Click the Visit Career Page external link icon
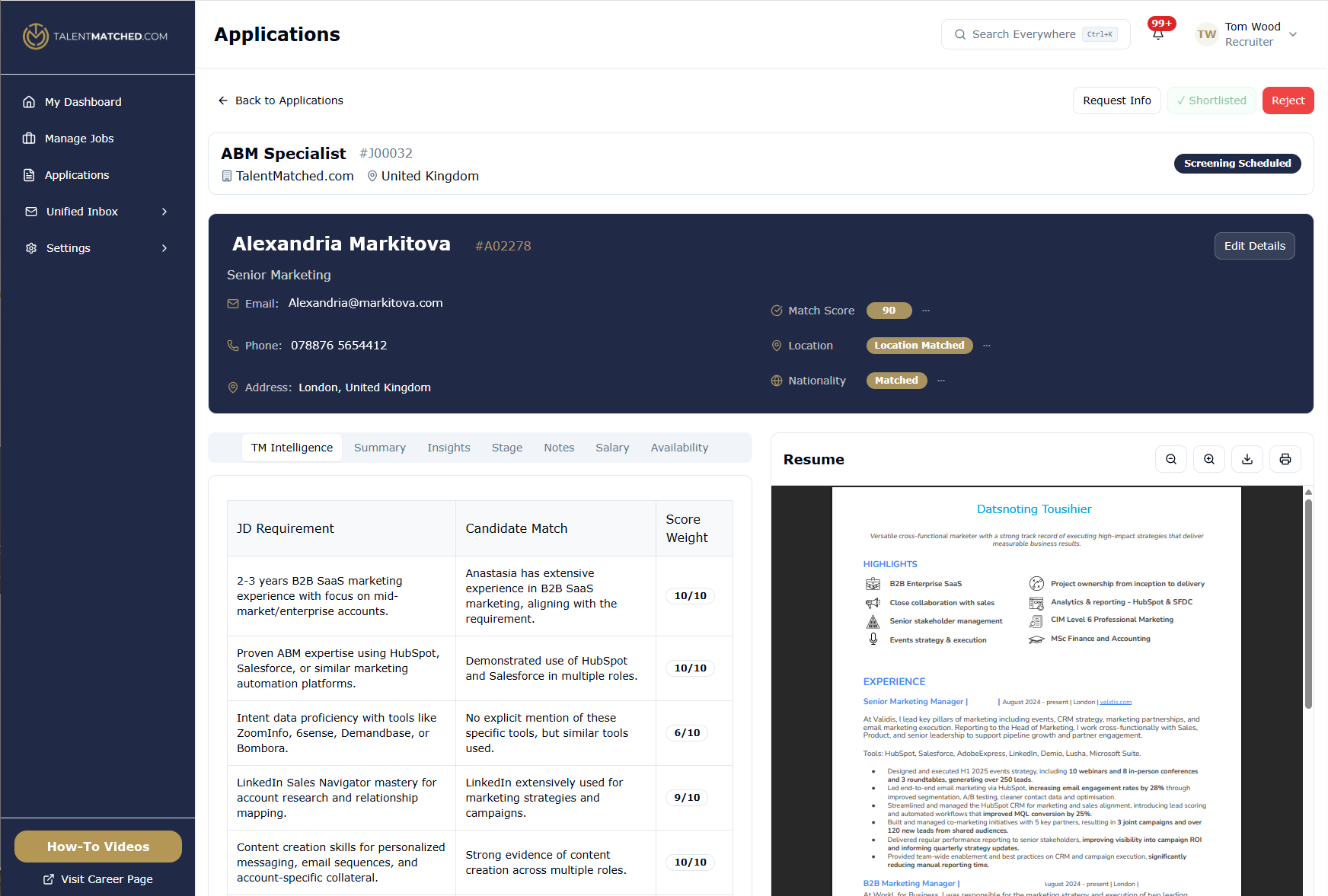Image resolution: width=1328 pixels, height=896 pixels. point(48,879)
